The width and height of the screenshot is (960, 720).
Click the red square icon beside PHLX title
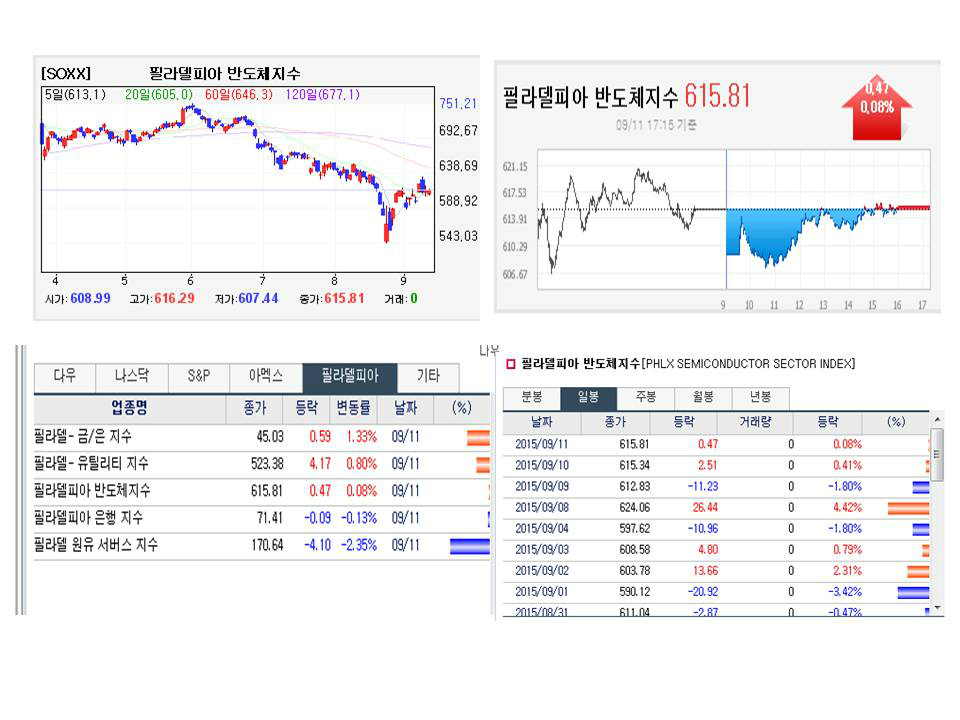pos(510,364)
